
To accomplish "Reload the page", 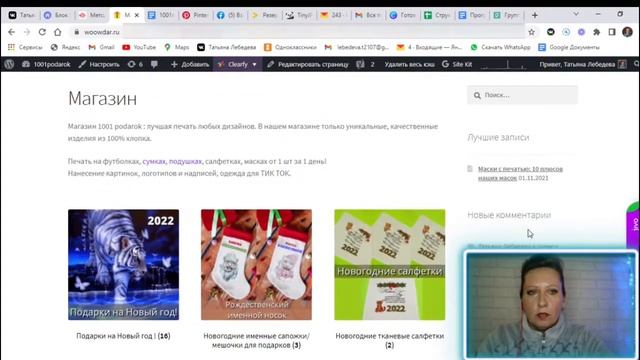I will point(42,32).
